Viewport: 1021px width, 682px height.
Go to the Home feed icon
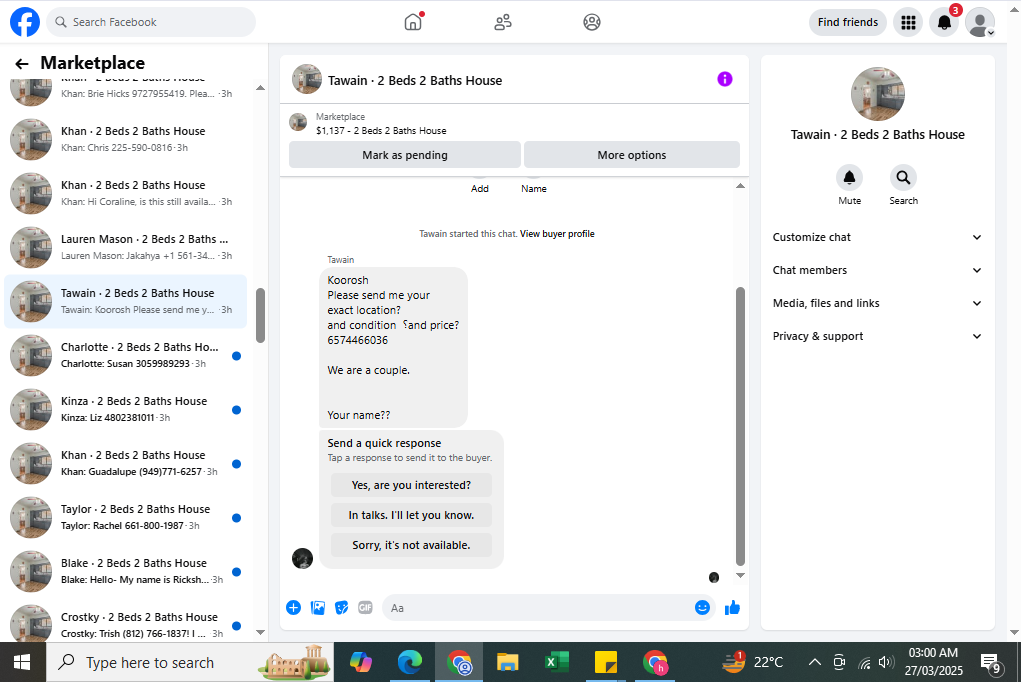pos(413,22)
